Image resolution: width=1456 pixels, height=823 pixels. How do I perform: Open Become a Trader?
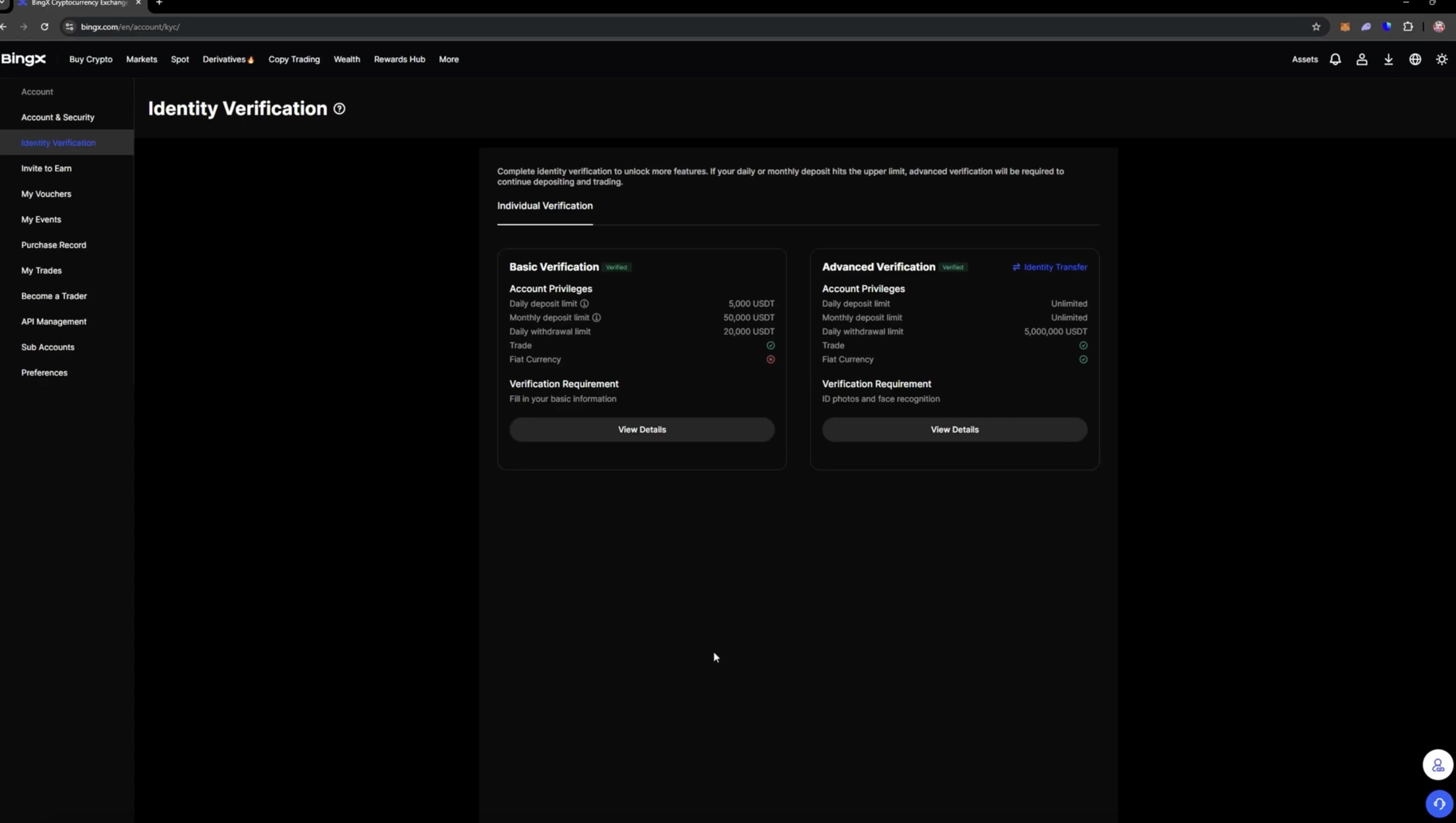54,296
